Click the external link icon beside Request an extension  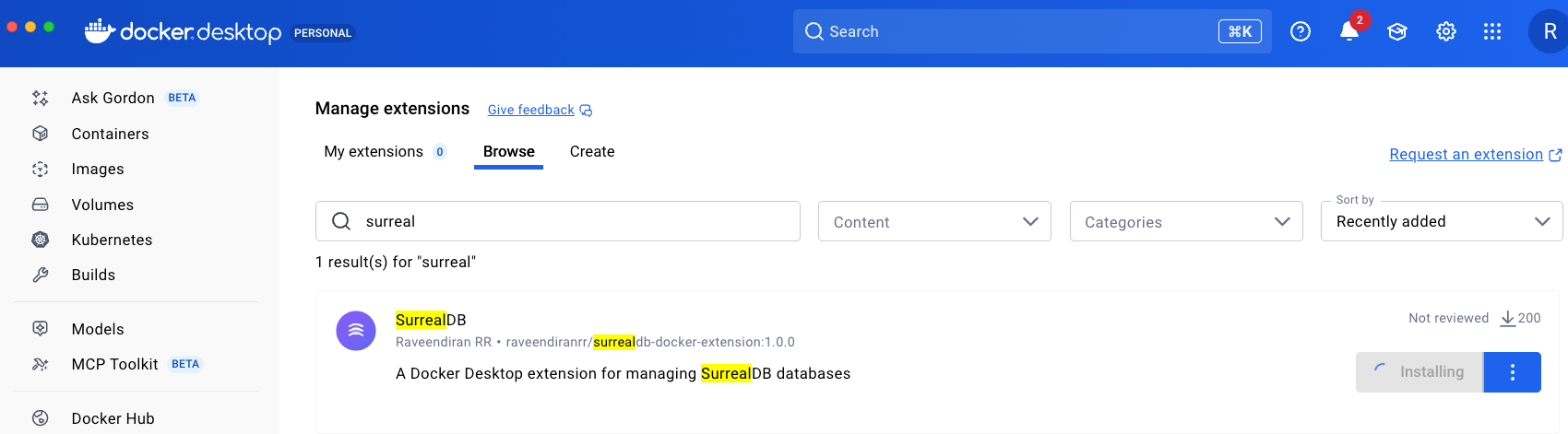1555,155
